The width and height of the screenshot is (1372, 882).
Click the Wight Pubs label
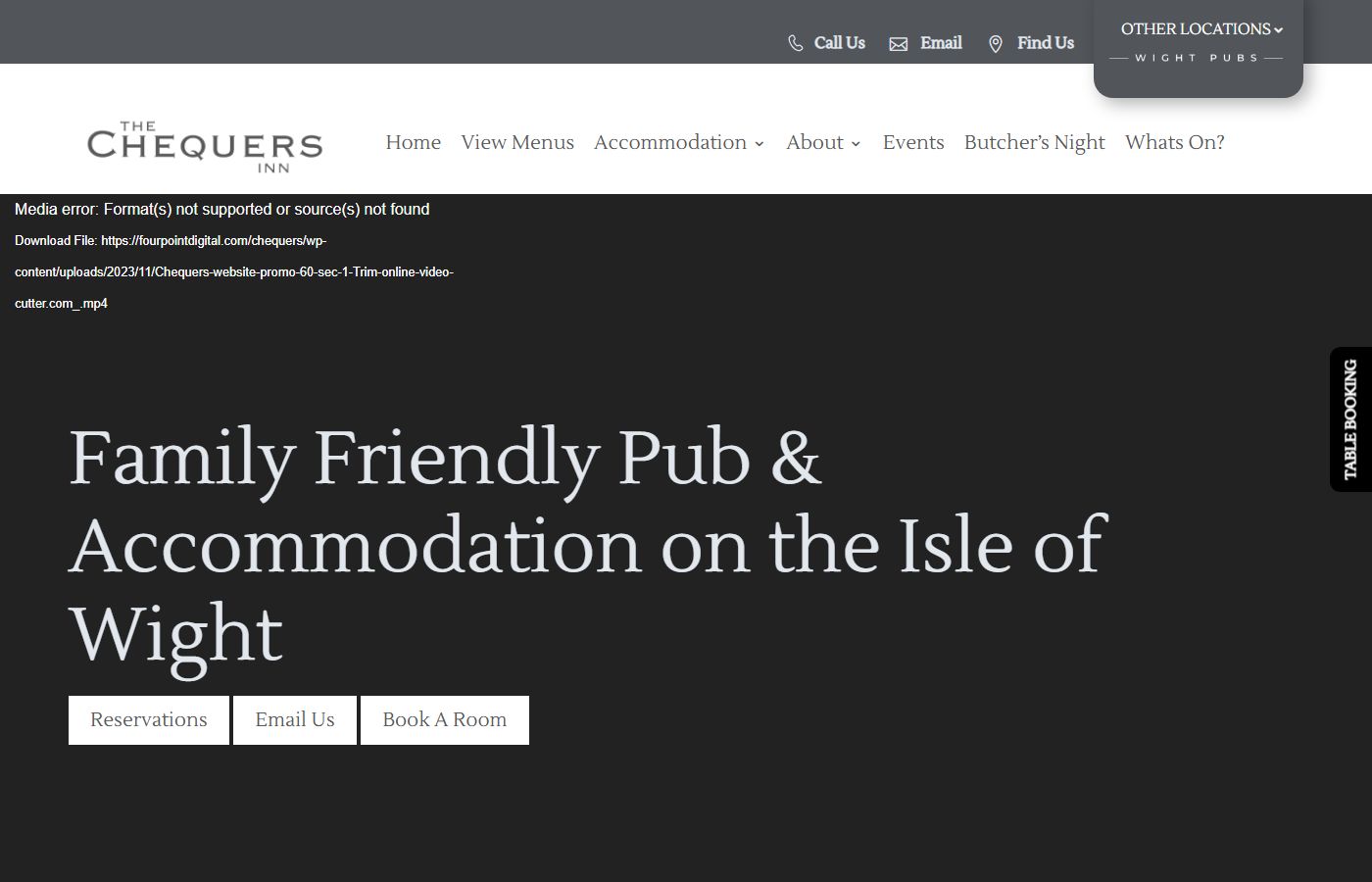pyautogui.click(x=1197, y=58)
